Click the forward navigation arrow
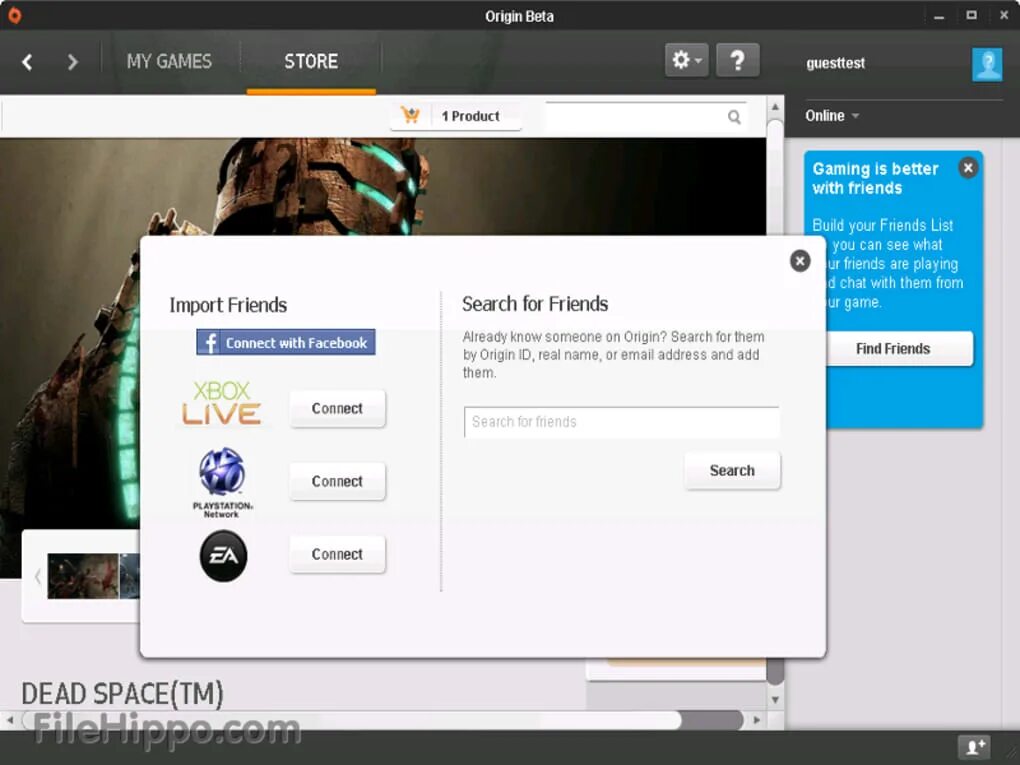This screenshot has height=765, width=1020. (x=72, y=61)
